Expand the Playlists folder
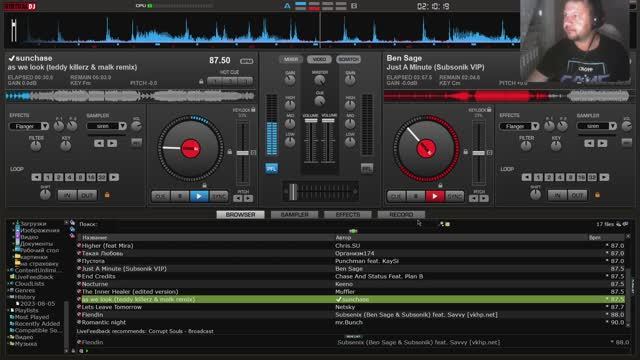This screenshot has height=360, width=640. [x=9, y=311]
